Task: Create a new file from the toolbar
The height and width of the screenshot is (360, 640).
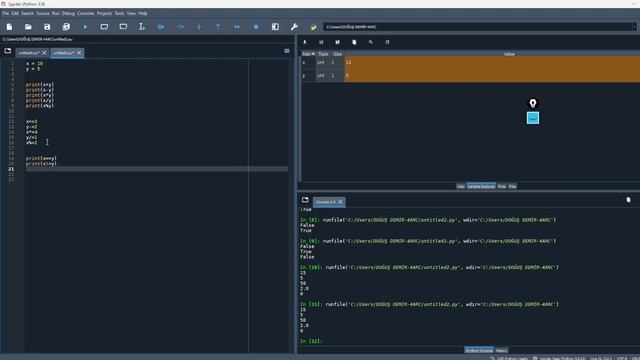Action: tap(9, 27)
